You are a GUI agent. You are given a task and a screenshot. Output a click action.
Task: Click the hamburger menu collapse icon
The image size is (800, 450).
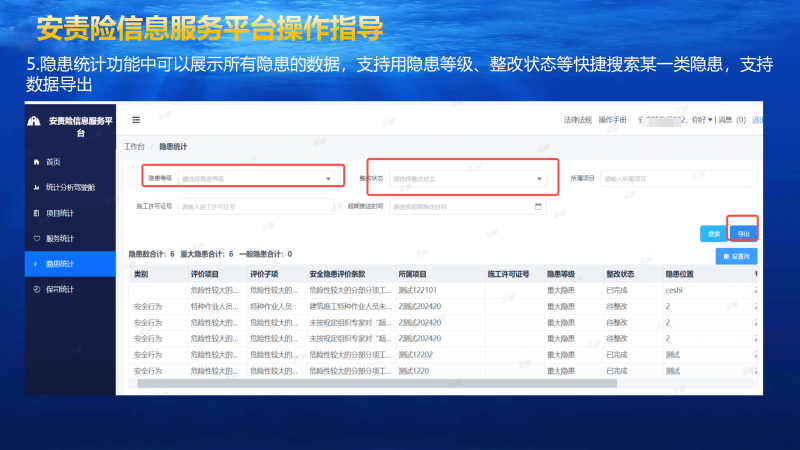coord(136,120)
